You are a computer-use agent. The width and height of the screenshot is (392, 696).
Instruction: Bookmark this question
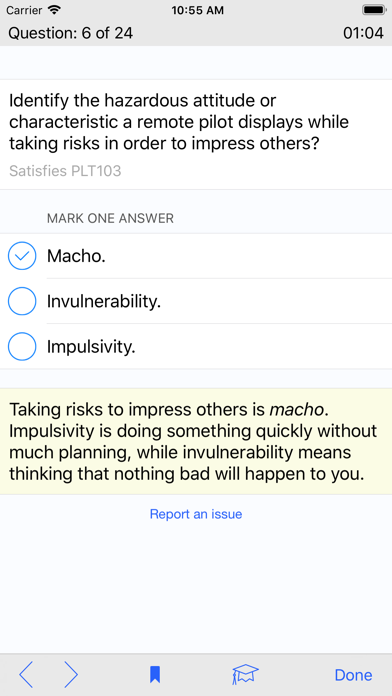coord(155,675)
